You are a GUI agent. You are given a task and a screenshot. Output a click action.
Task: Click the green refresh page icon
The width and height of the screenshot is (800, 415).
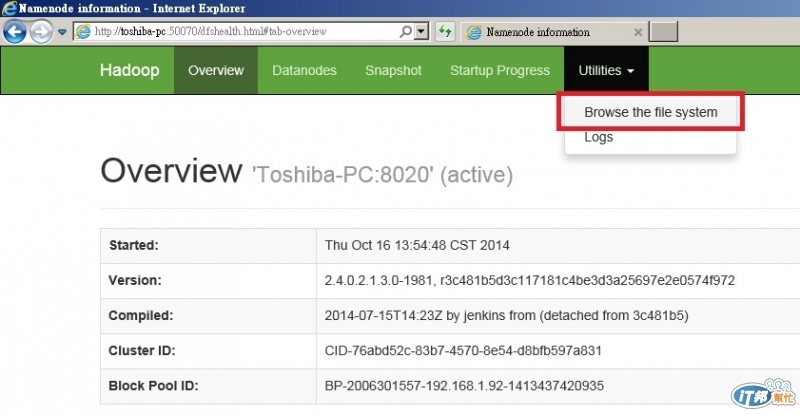click(x=445, y=32)
